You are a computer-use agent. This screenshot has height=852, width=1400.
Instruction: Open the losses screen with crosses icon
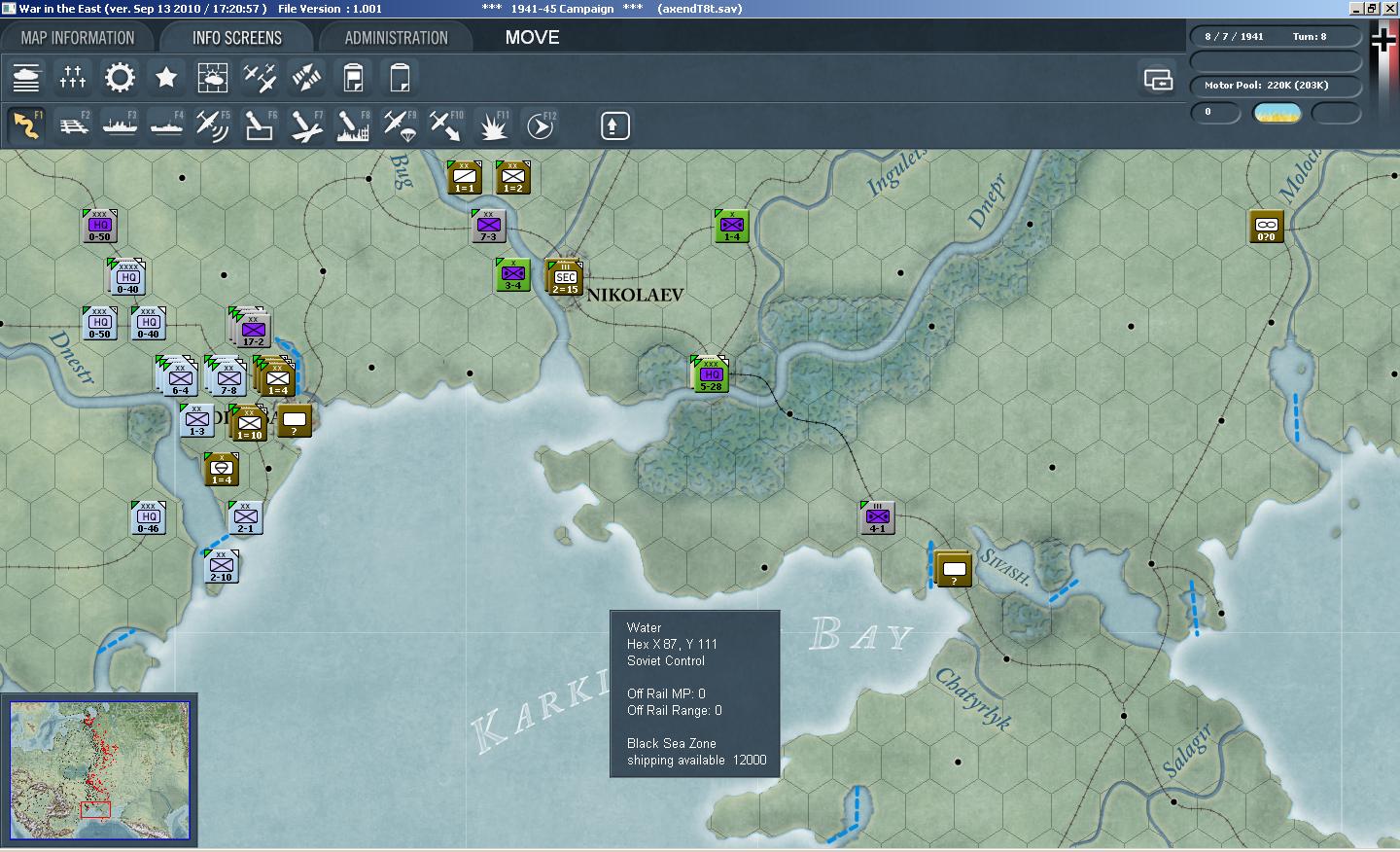coord(73,78)
